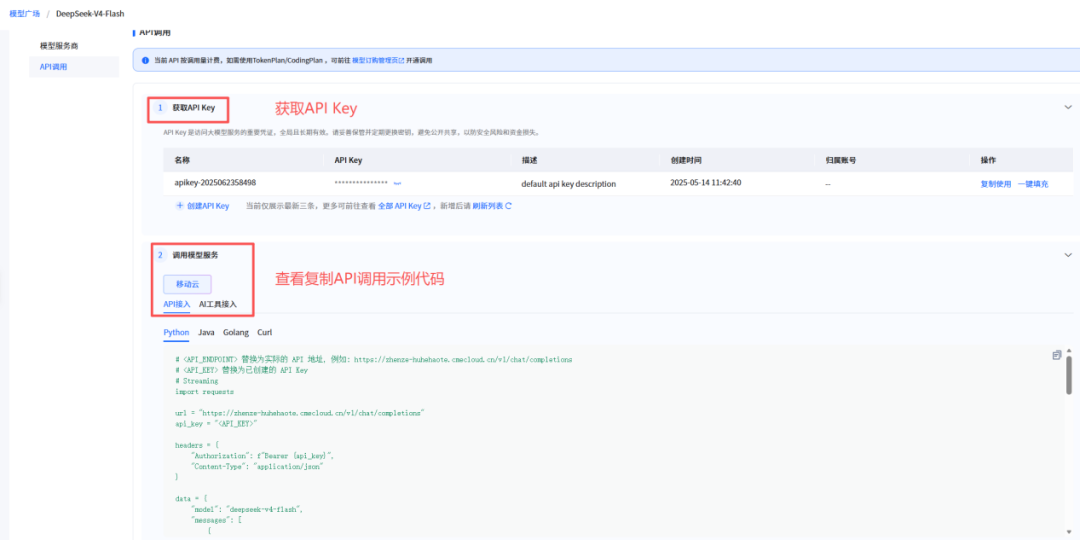Screen dimensions: 1080x540
Task: Select 模型服务商 in the left sidebar
Action: pyautogui.click(x=59, y=45)
